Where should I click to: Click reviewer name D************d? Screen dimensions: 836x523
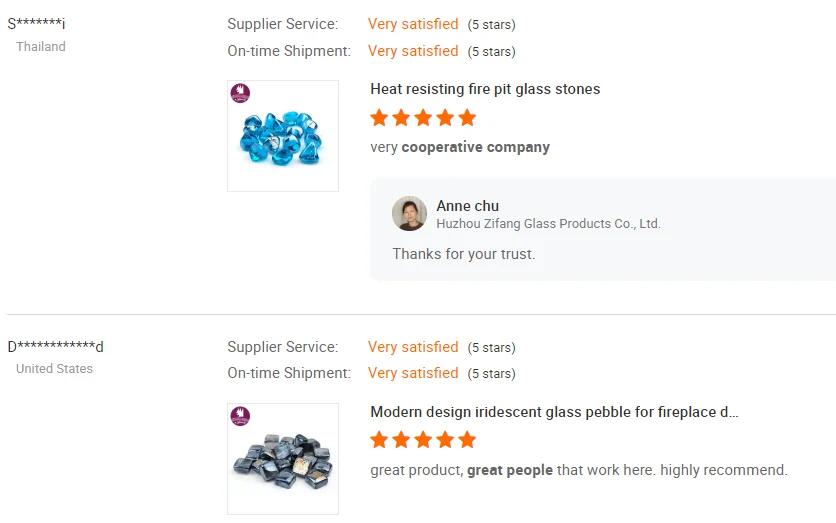55,347
